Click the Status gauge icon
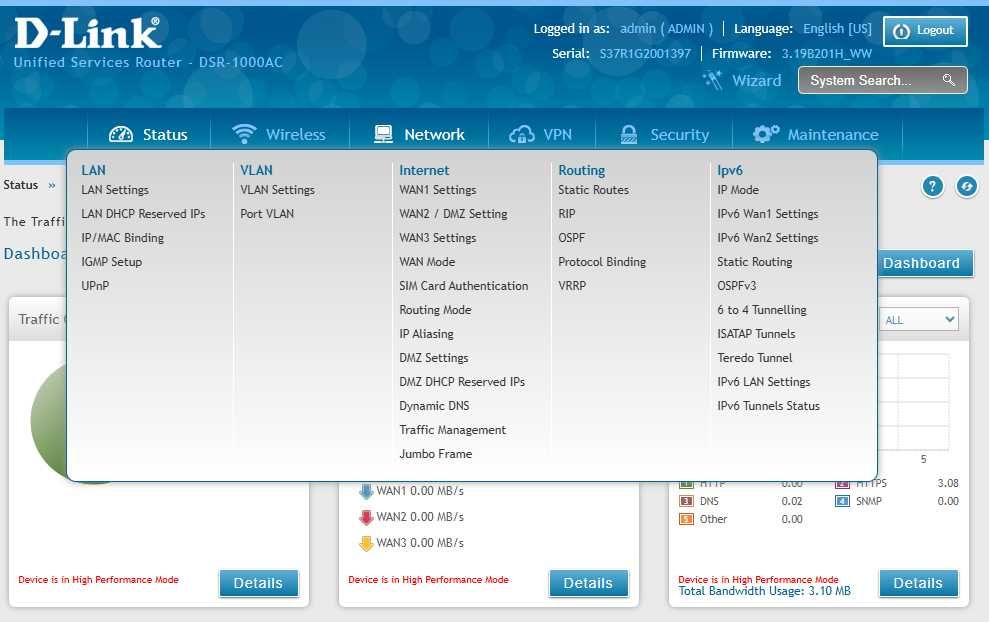 (120, 134)
